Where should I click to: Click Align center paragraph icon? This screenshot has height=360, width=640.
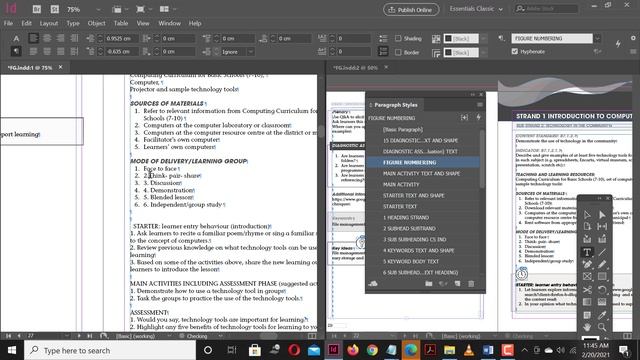(x=47, y=38)
